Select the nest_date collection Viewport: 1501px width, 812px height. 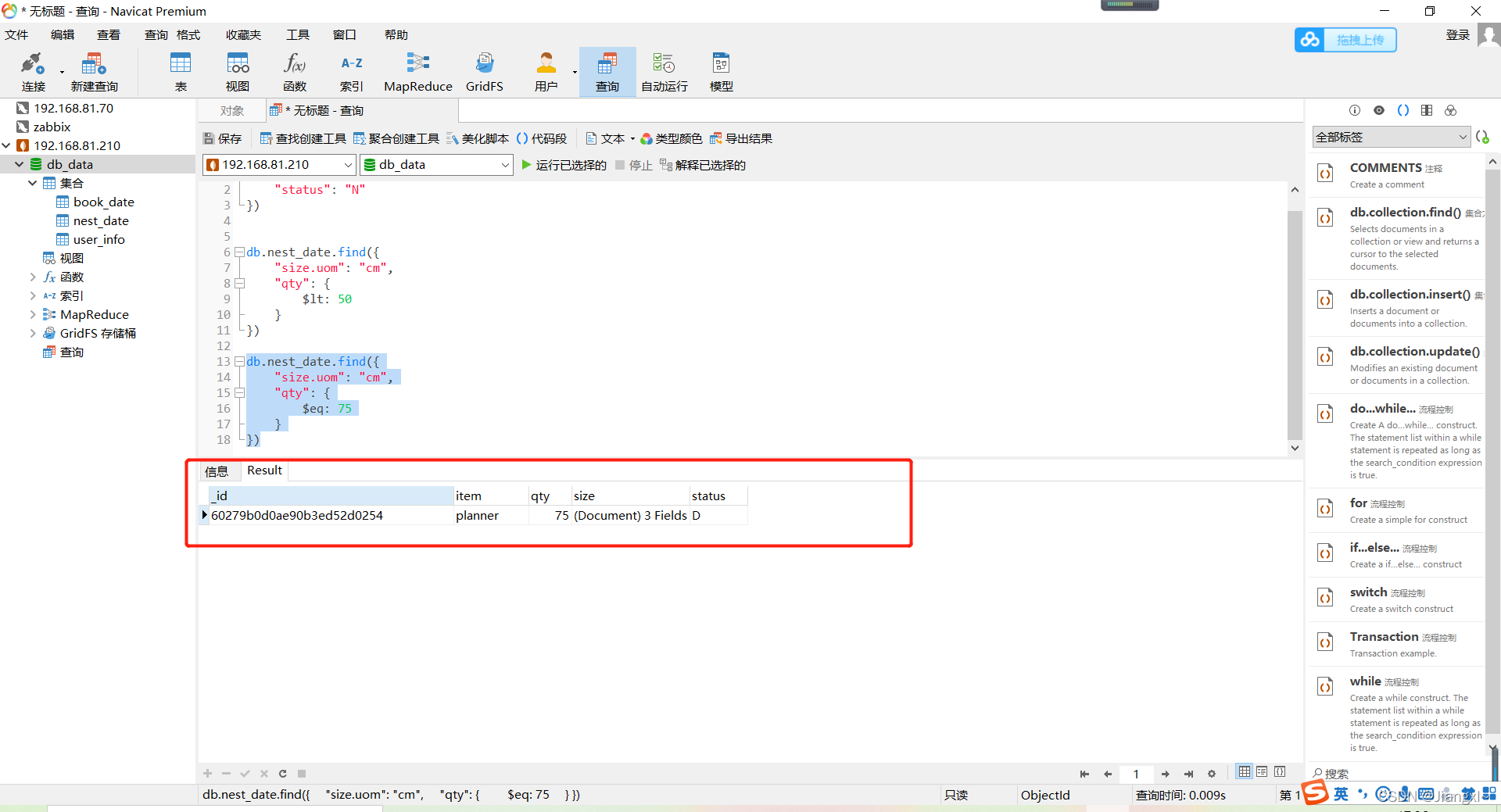[101, 220]
